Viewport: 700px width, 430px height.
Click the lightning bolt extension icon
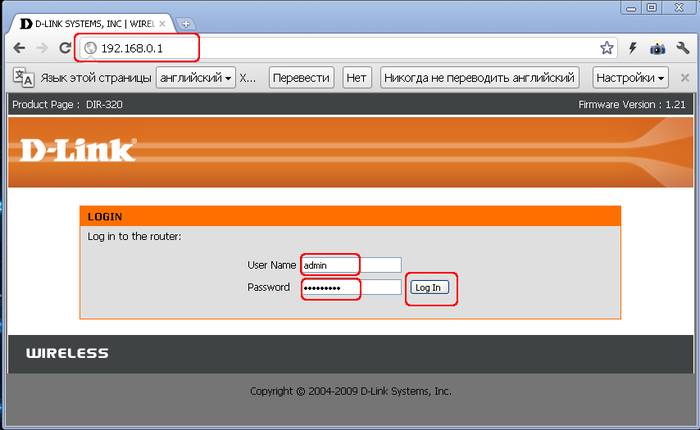pos(632,47)
